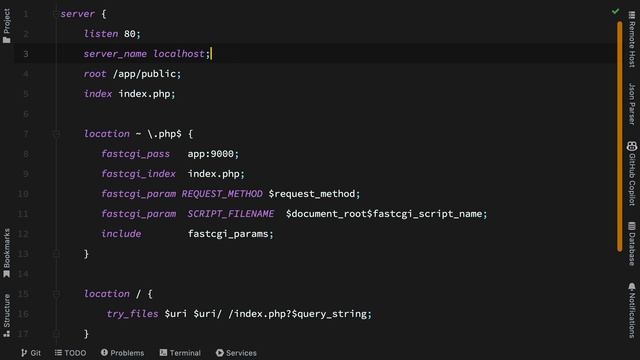Open the Git tool window
Screen dimensions: 640x360
(x=31, y=353)
